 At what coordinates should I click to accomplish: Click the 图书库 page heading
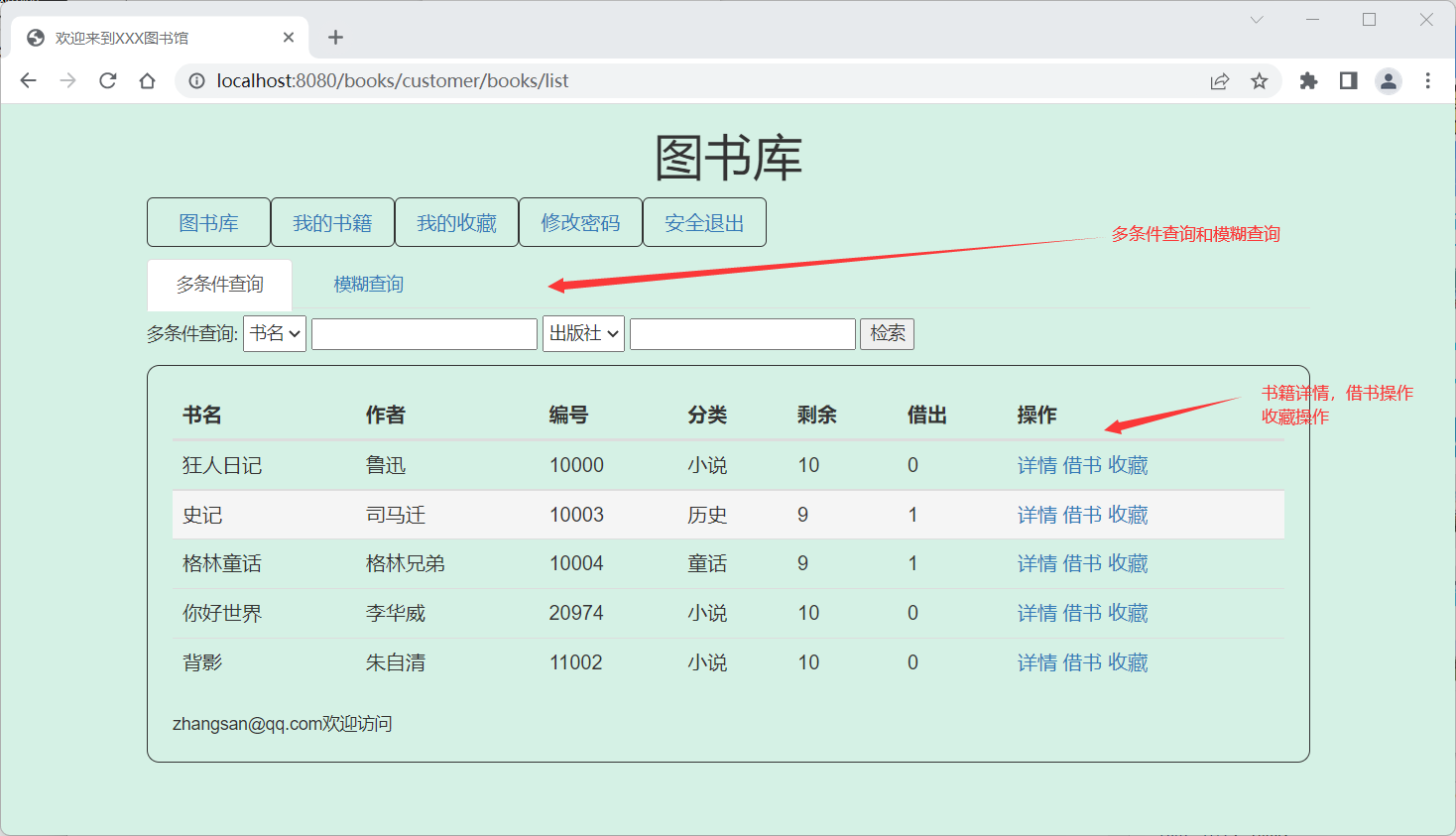click(x=729, y=159)
